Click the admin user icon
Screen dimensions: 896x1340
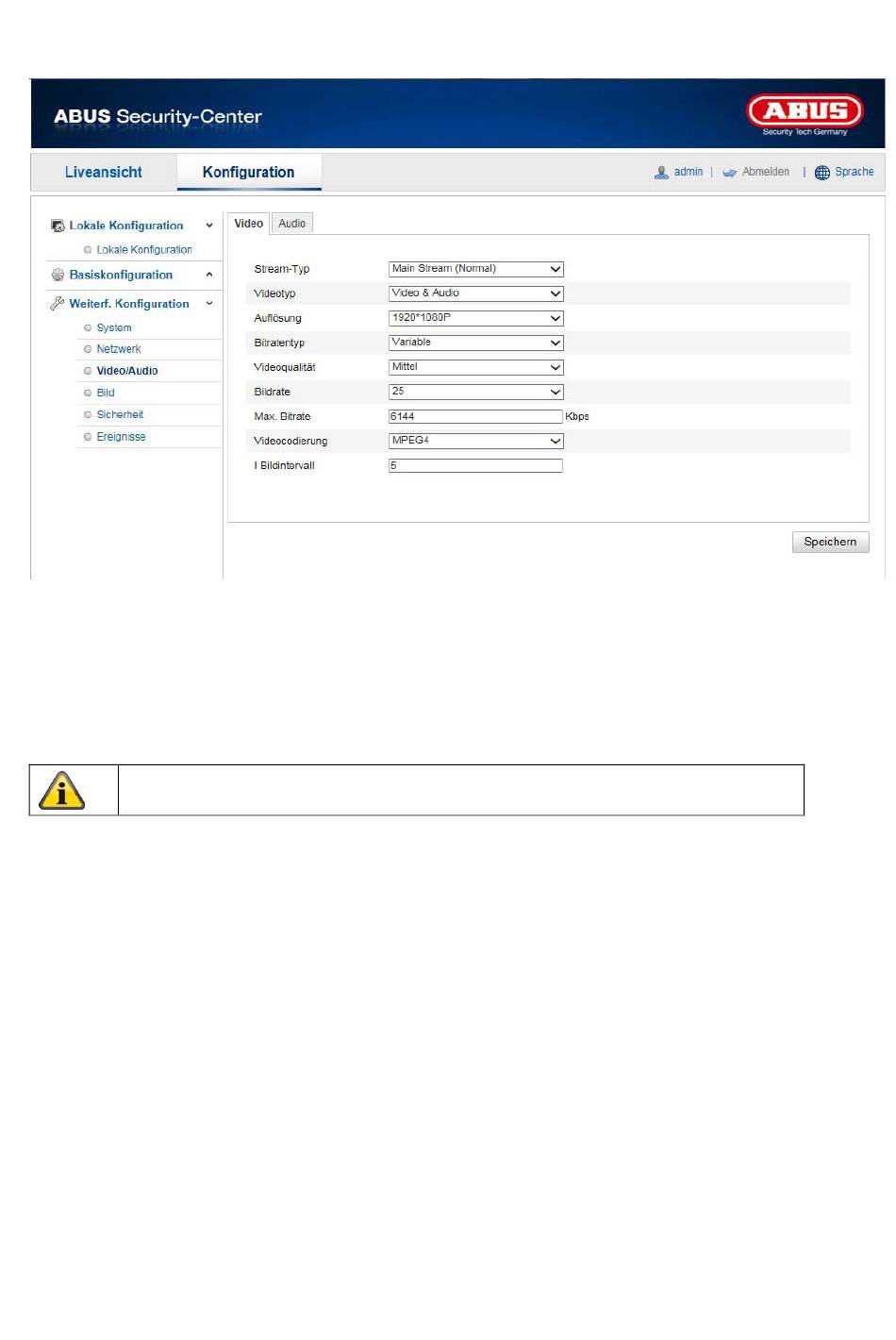[661, 173]
